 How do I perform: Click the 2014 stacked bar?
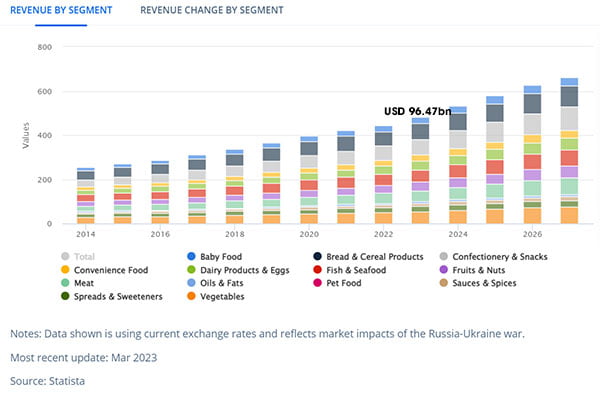[86, 196]
